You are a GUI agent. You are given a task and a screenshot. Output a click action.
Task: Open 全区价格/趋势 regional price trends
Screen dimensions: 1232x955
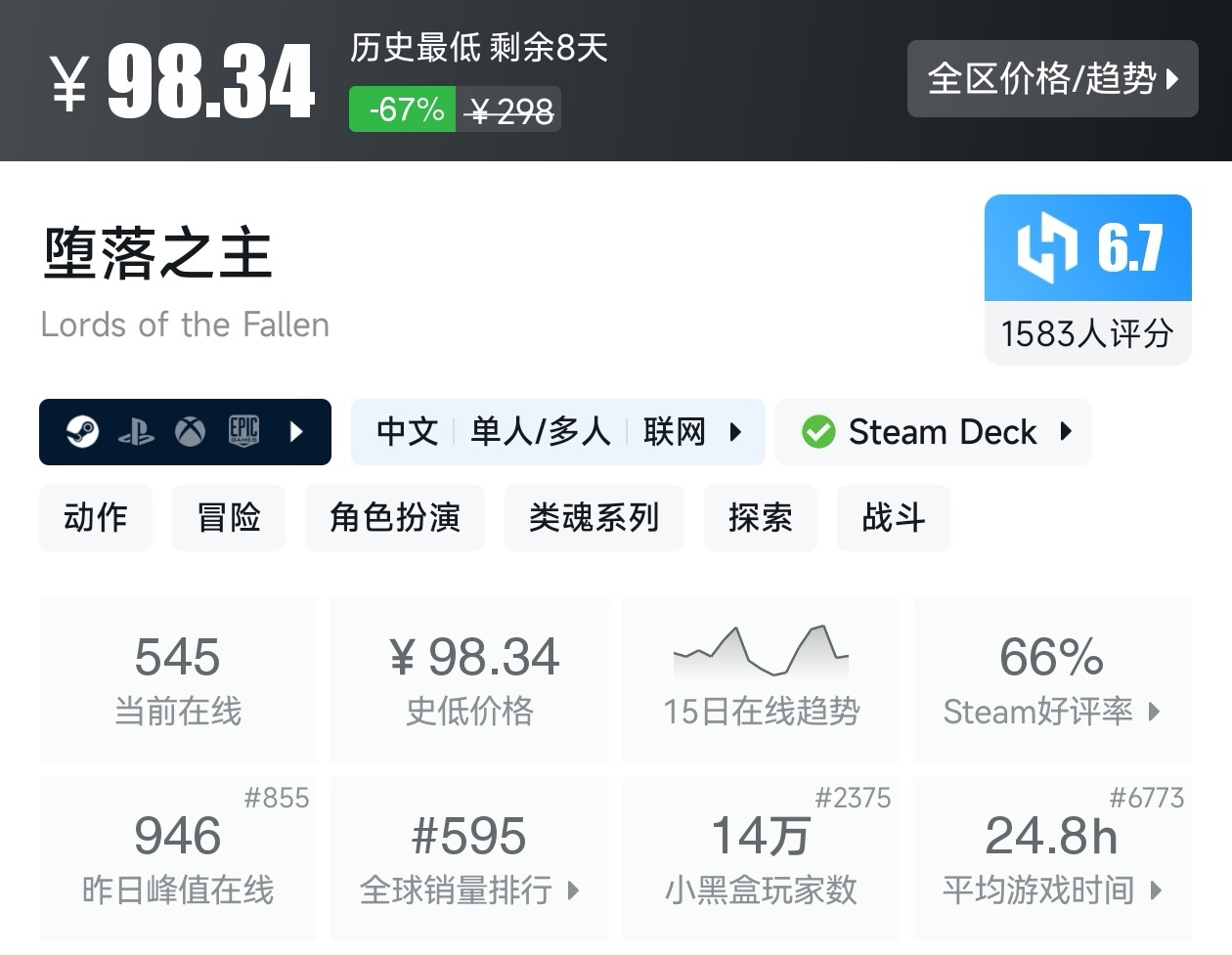[1052, 79]
